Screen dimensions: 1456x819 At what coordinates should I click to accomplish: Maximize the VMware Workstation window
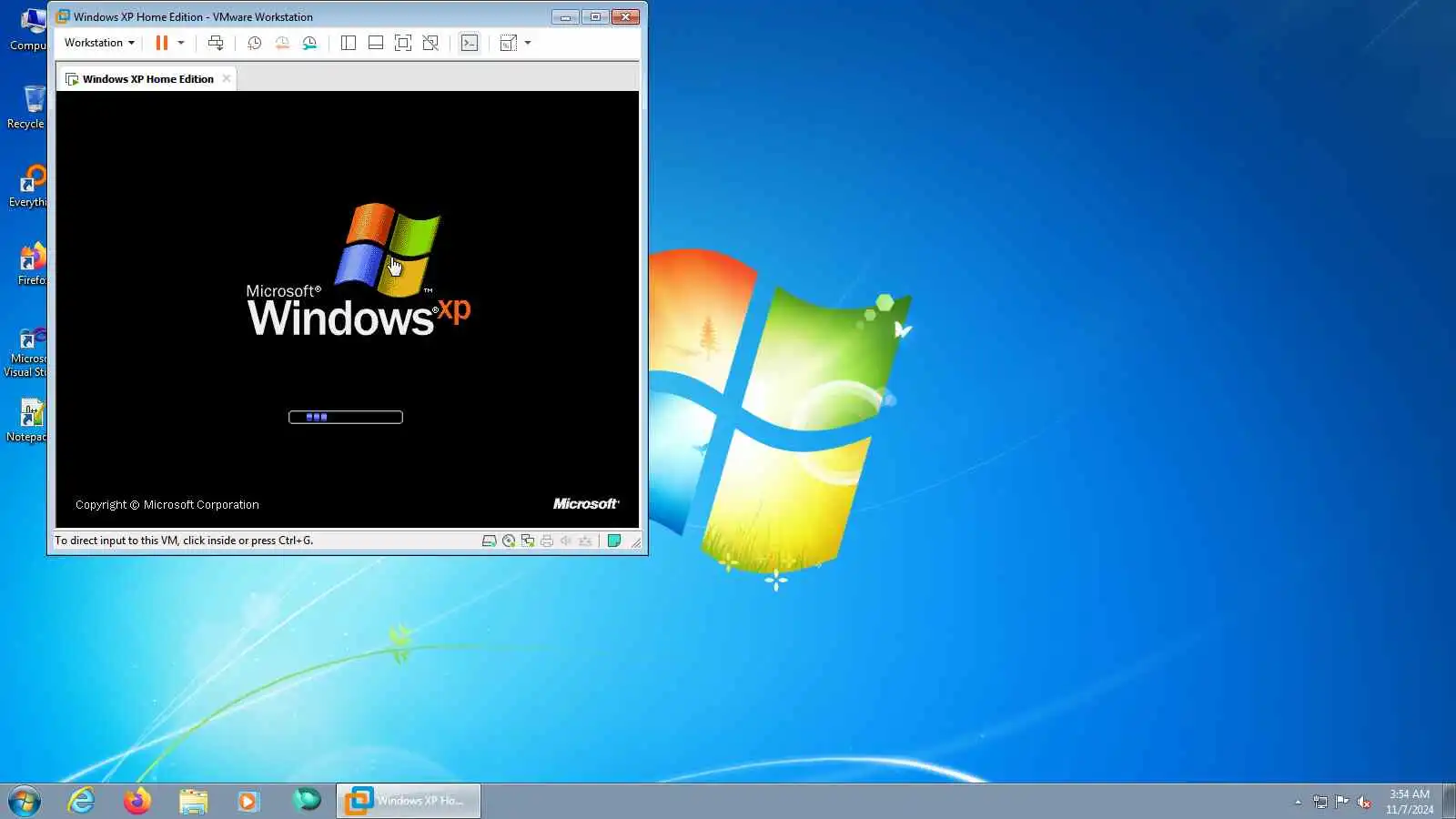595,16
